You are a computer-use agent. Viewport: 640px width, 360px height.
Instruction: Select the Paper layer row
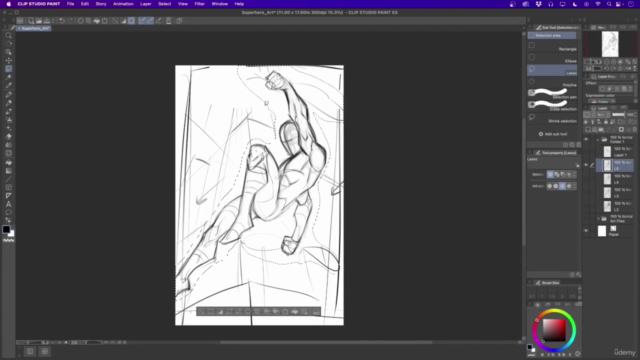pyautogui.click(x=615, y=231)
